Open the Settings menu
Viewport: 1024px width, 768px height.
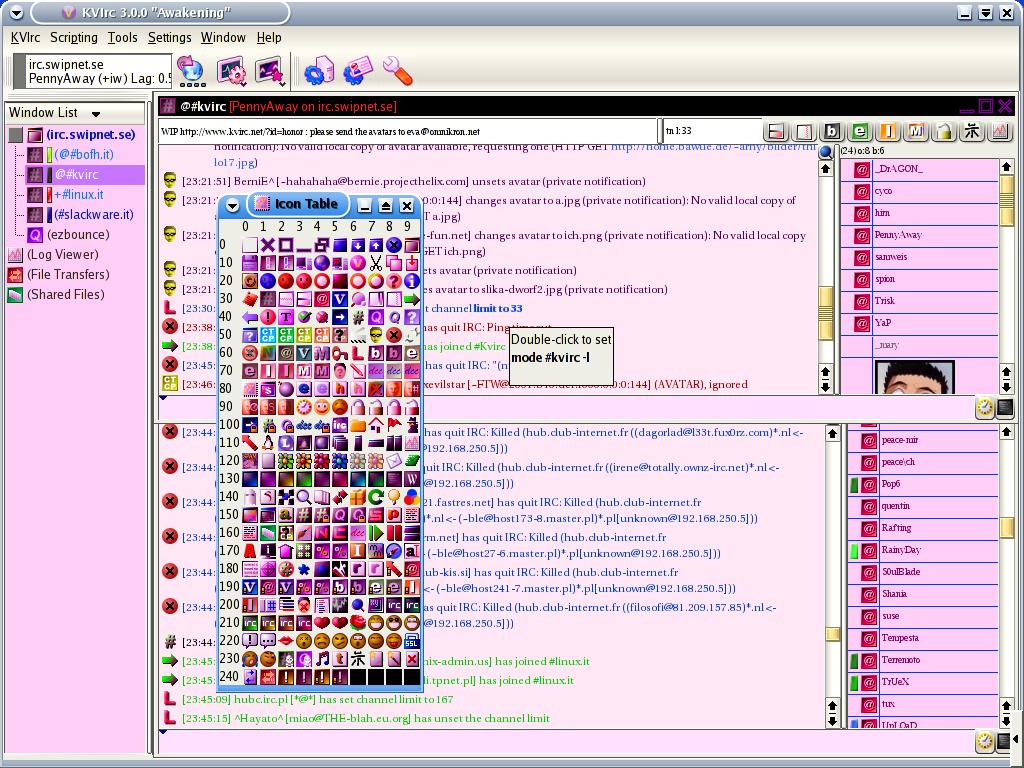(x=169, y=38)
